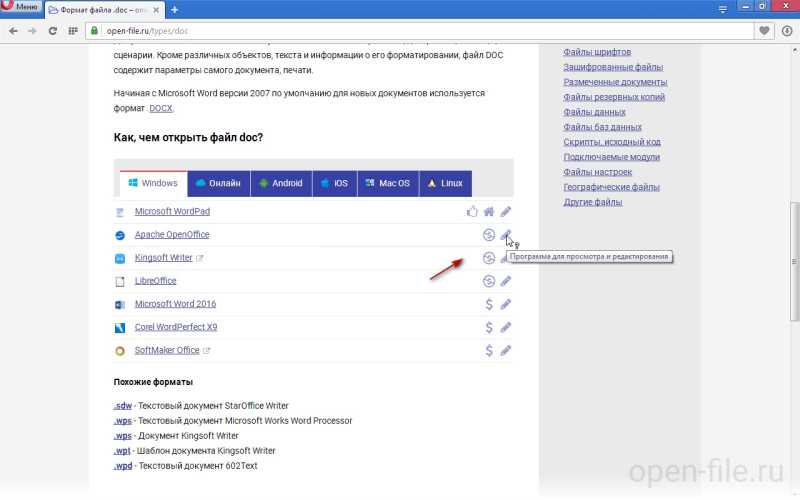Click the thumbs-up icon for Microsoft WordPad
This screenshot has height=500, width=800.
tap(472, 211)
